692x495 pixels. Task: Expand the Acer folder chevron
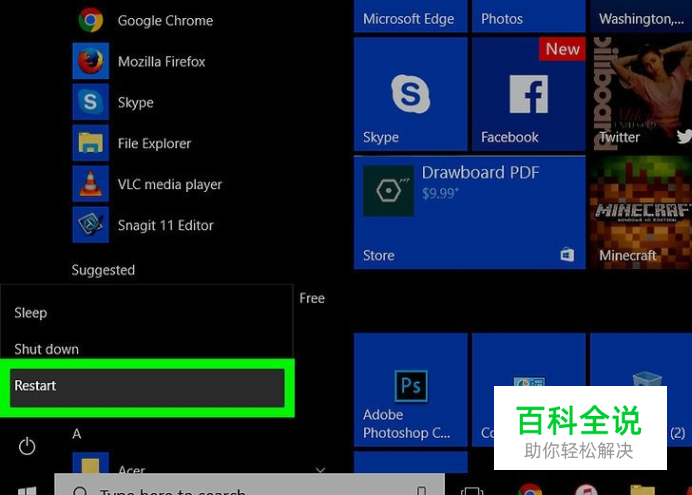pyautogui.click(x=320, y=470)
